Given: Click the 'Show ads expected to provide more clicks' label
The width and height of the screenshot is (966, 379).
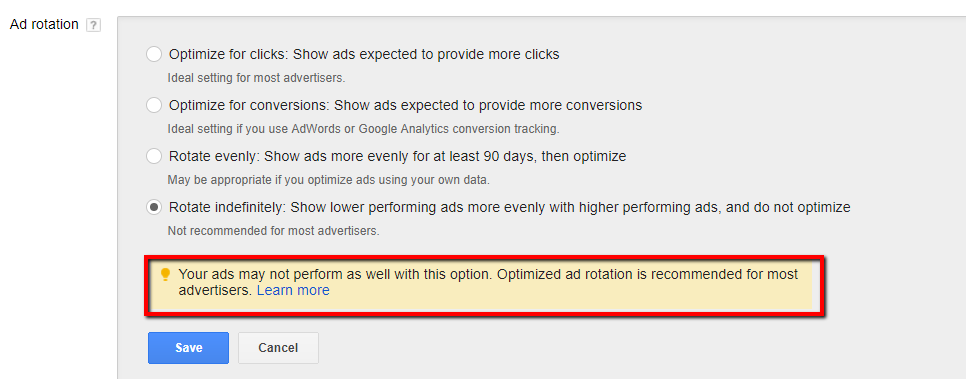Looking at the screenshot, I should click(x=426, y=54).
